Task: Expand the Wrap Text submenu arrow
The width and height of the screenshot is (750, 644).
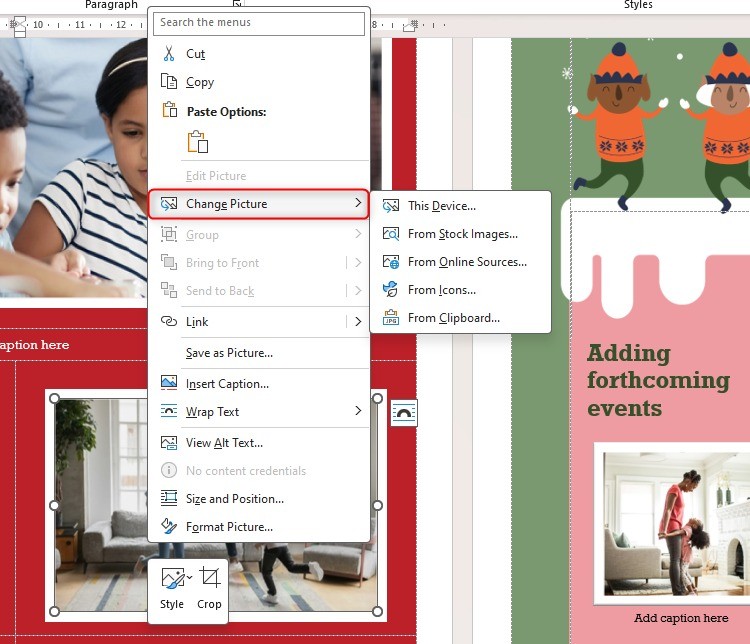Action: pyautogui.click(x=358, y=411)
